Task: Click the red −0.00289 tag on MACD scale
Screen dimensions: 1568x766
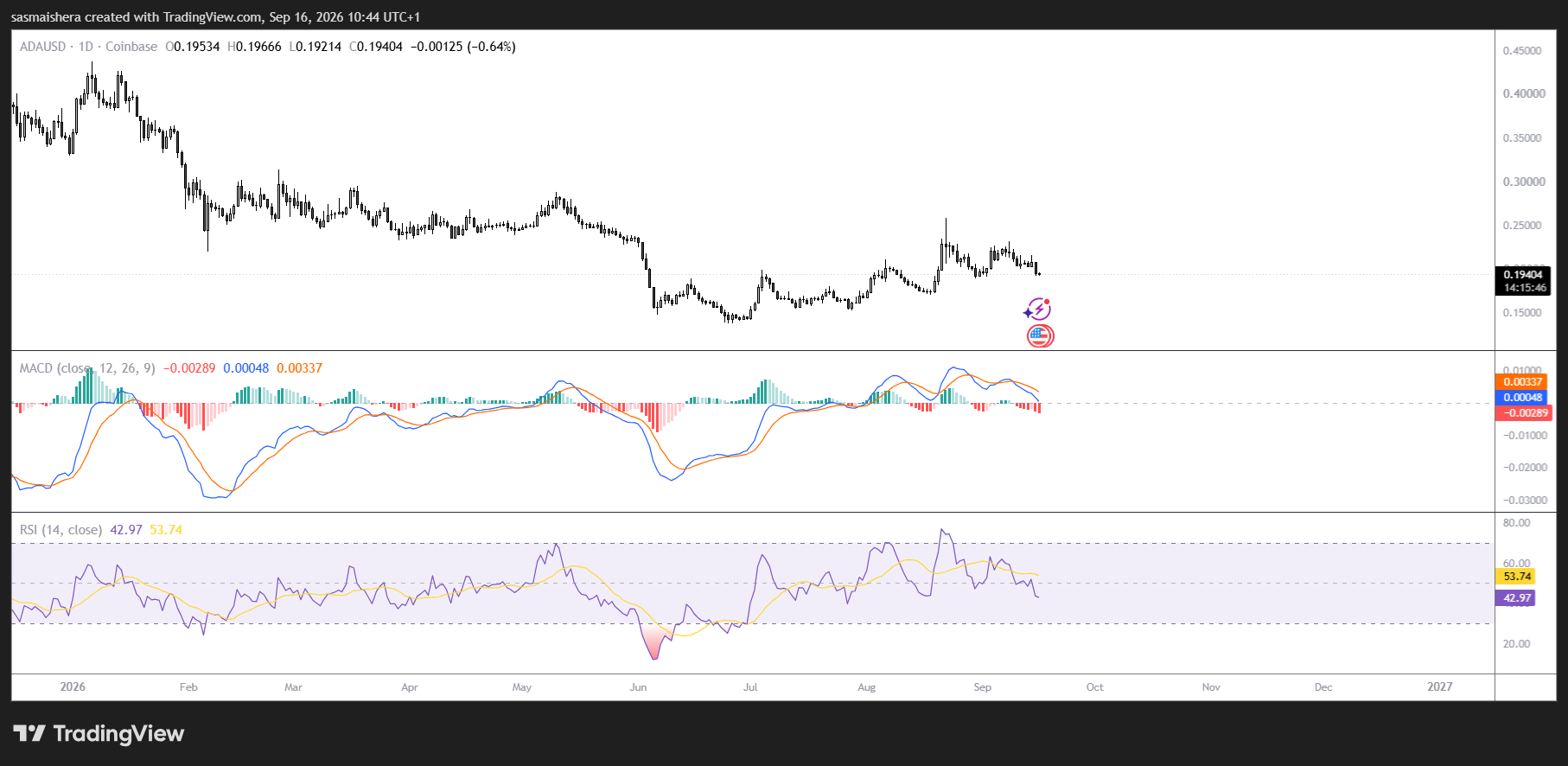Action: coord(1522,413)
